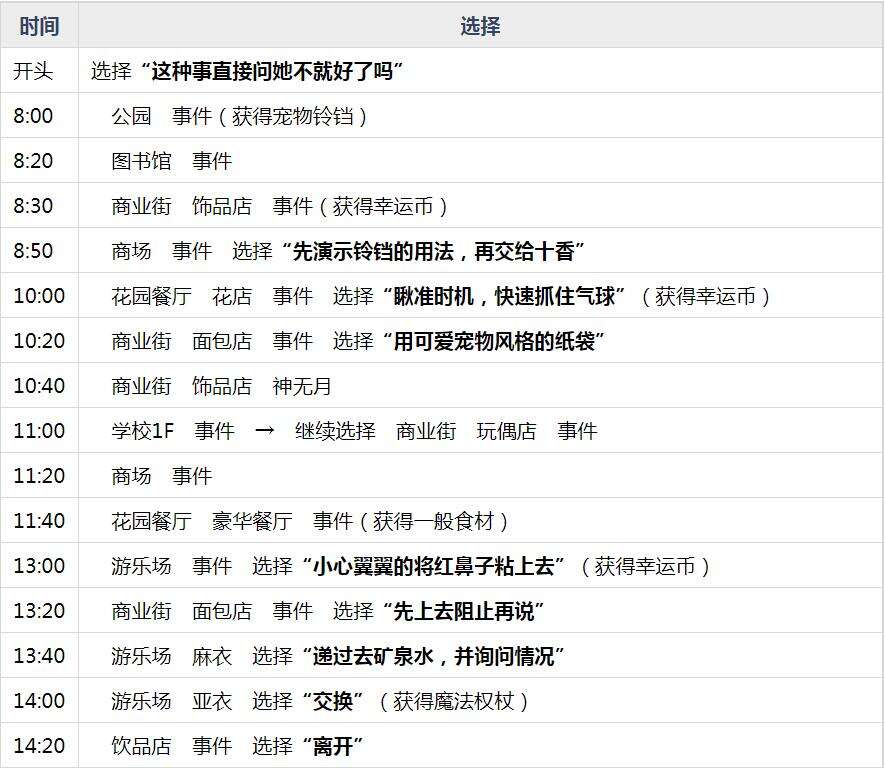
Task: Click the text 用可爱宠物风格的纸袋
Action: 494,341
